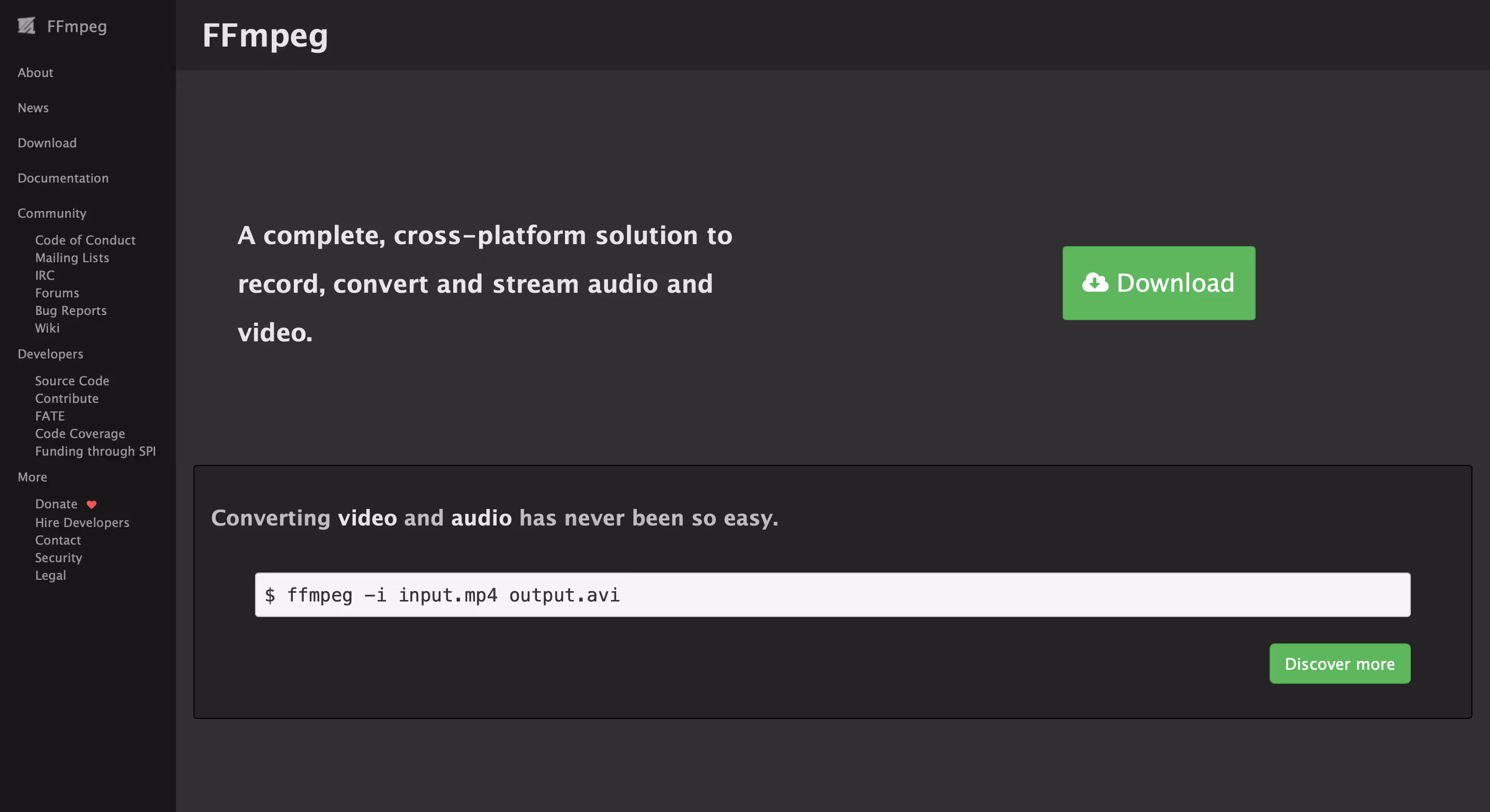Click the cloud download icon on green button
The width and height of the screenshot is (1490, 812).
1095,283
